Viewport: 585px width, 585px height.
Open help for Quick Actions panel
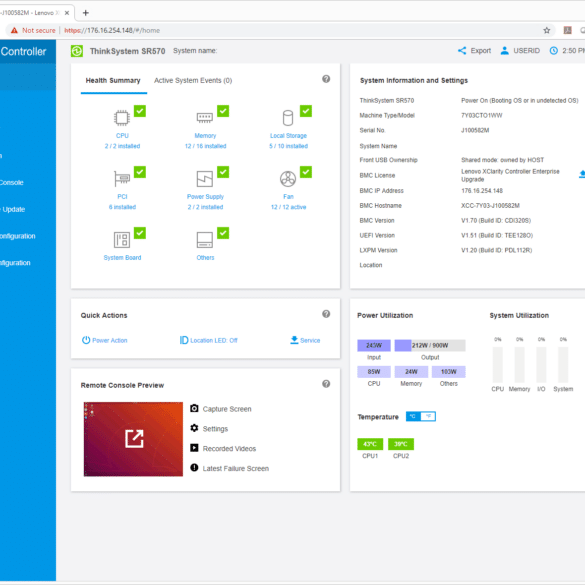click(x=326, y=314)
